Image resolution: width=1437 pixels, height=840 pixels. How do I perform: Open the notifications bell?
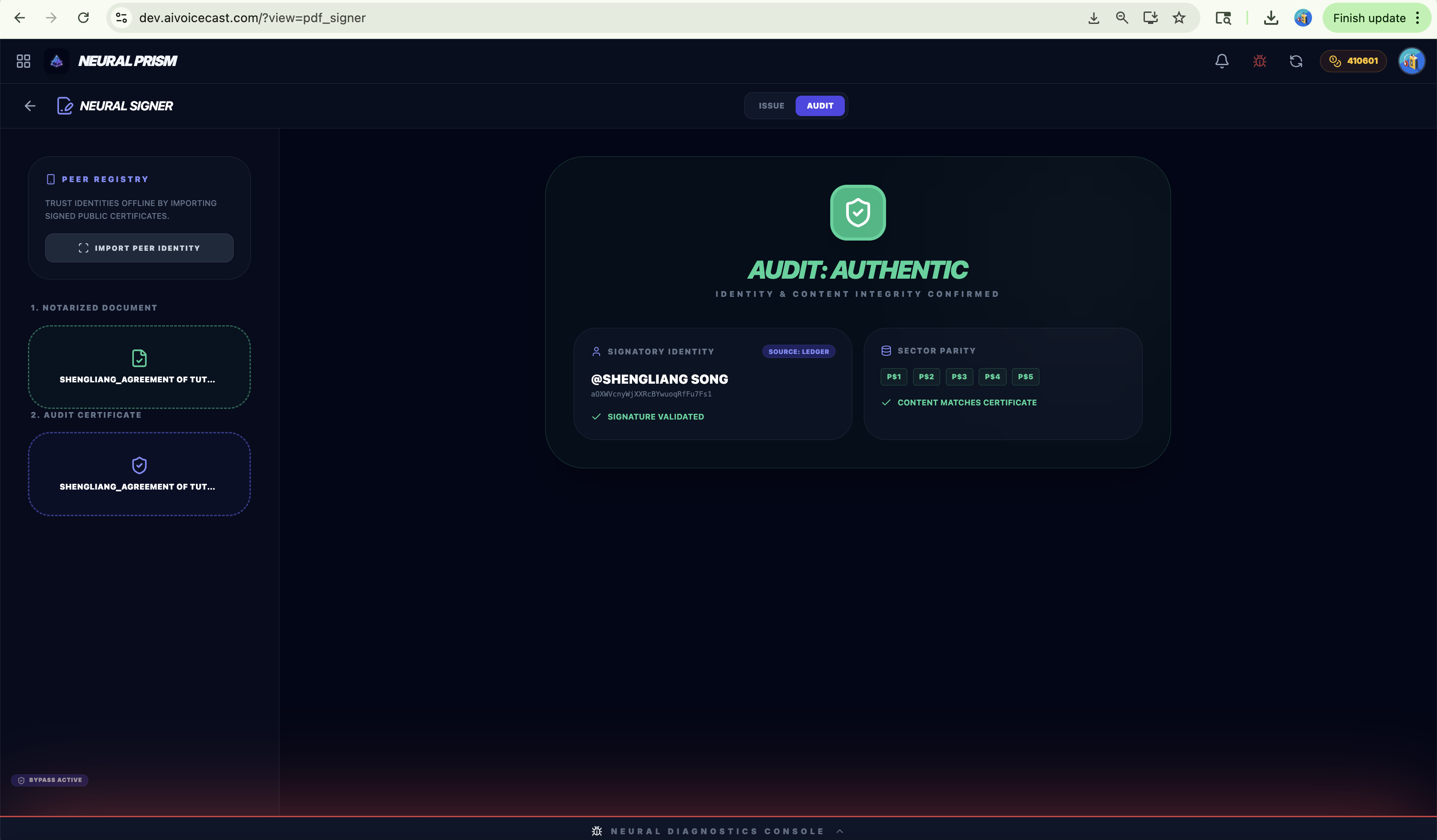point(1222,61)
